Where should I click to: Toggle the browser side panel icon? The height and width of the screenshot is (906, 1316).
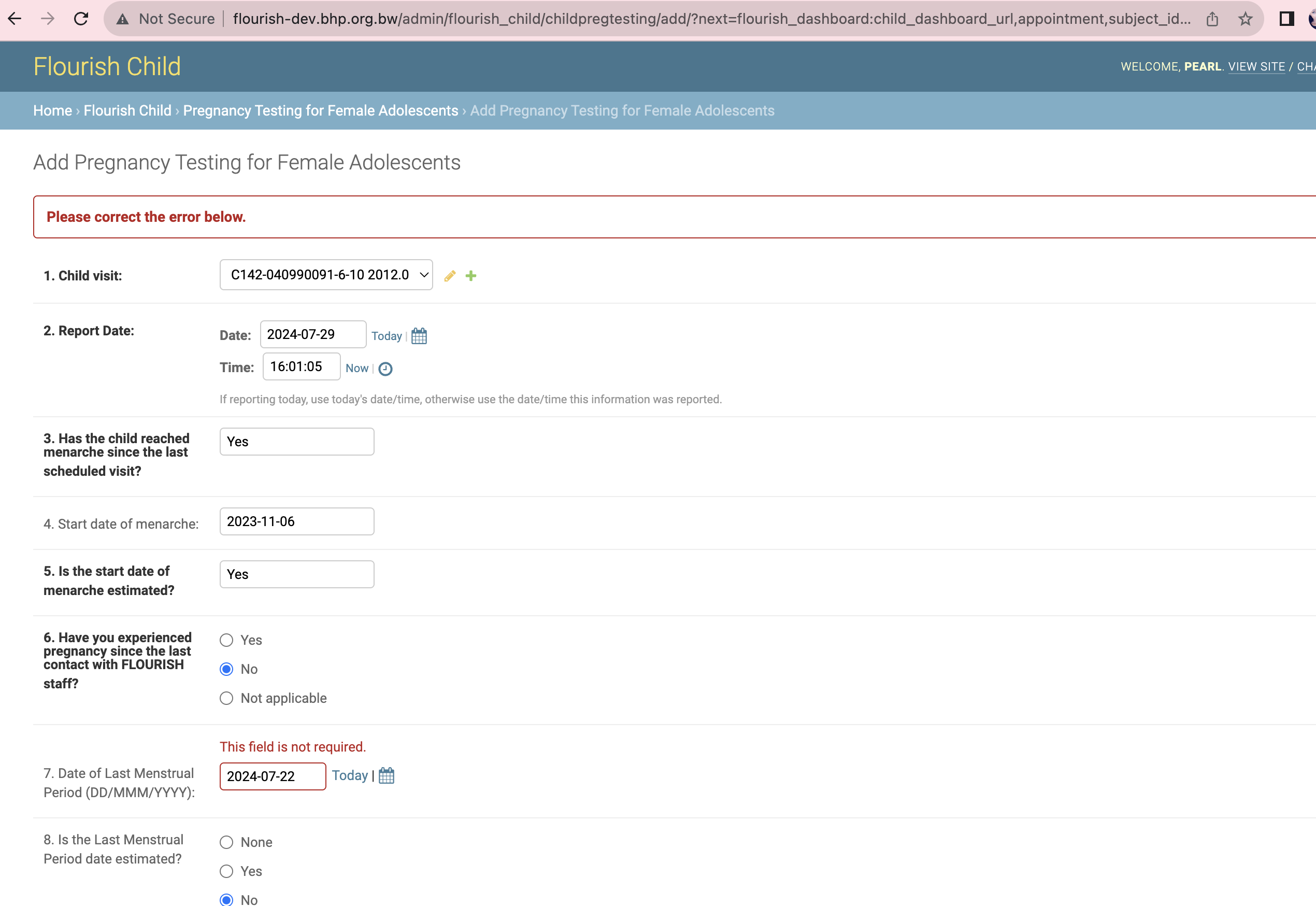(1286, 19)
